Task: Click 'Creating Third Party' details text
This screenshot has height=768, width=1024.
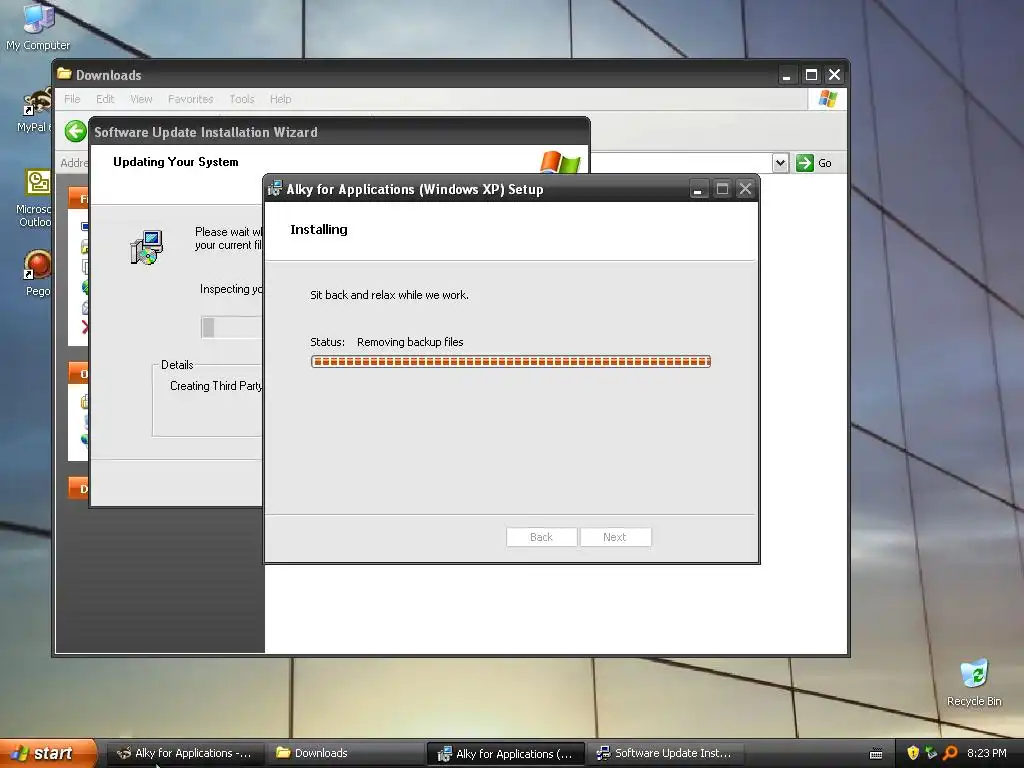Action: tap(216, 386)
